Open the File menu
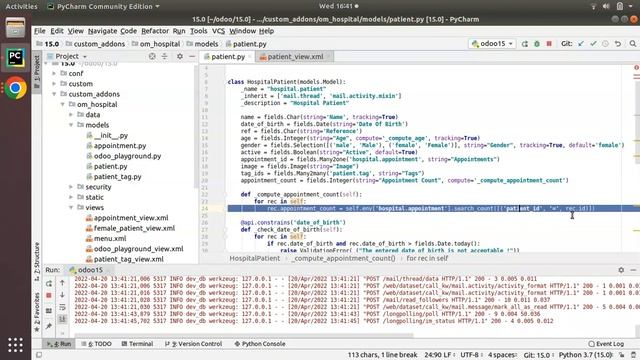The height and width of the screenshot is (360, 640). tap(40, 31)
